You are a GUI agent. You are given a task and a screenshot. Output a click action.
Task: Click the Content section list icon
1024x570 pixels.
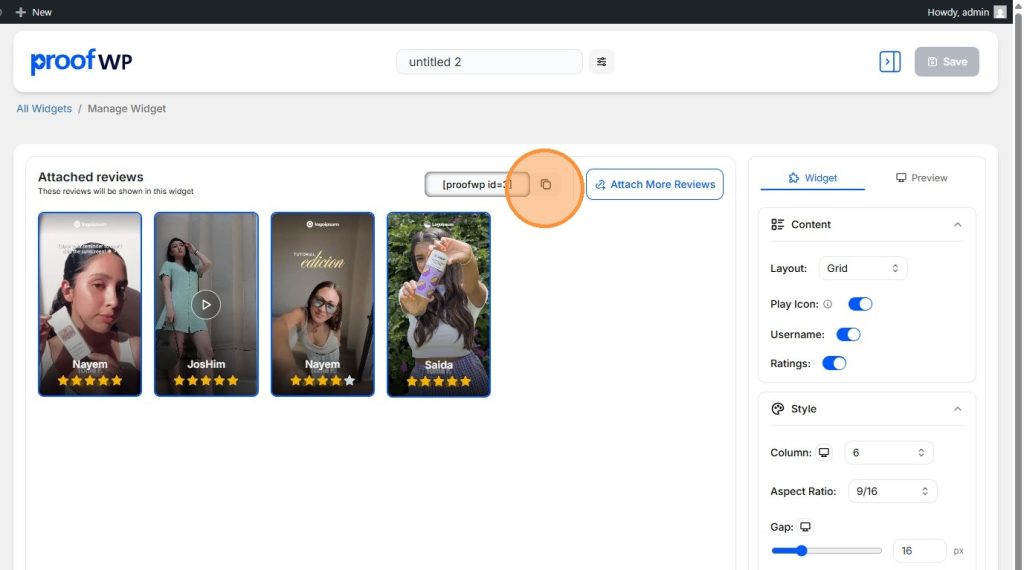(x=777, y=225)
